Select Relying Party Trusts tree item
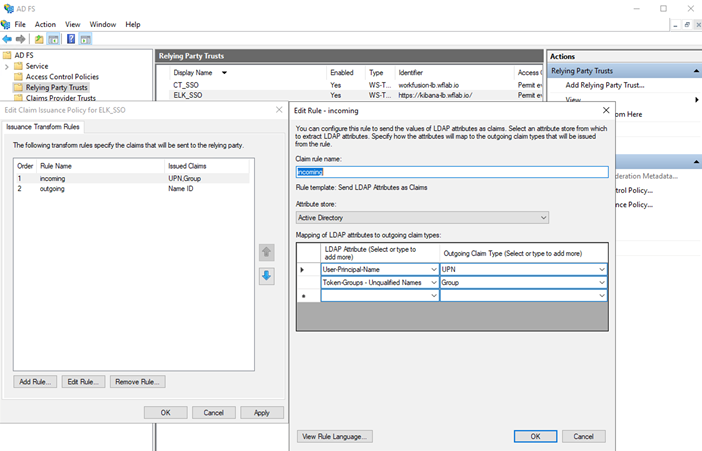Viewport: 702px width, 451px height. pos(56,87)
